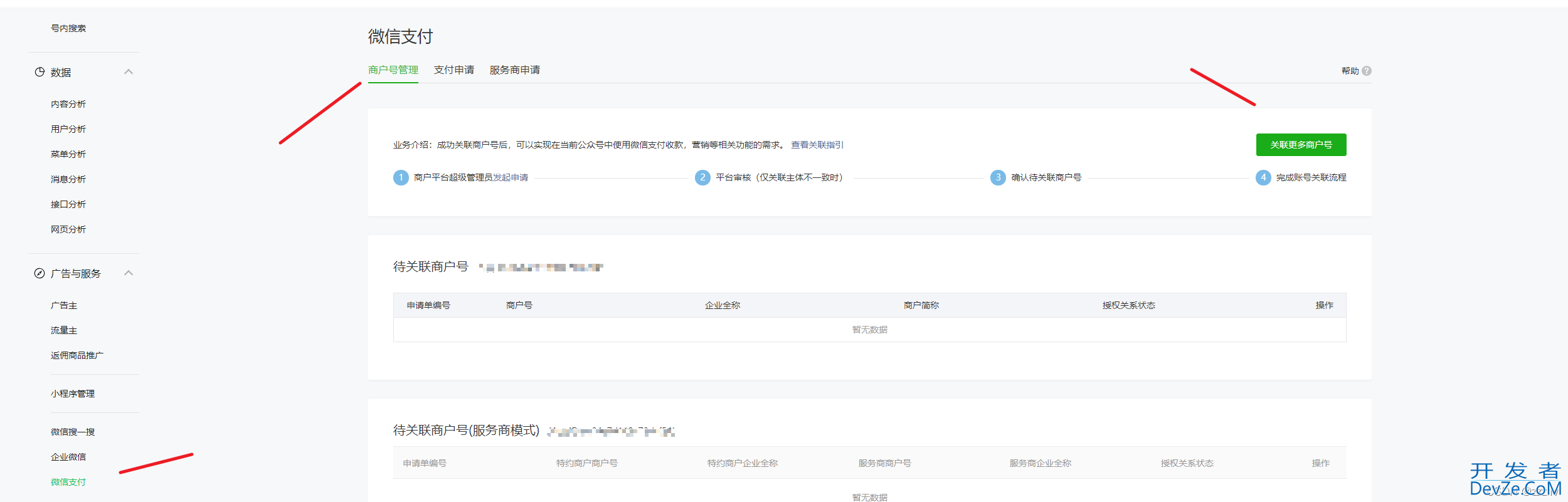Image resolution: width=1568 pixels, height=502 pixels.
Task: Open 返佣商品推广 in the sidebar
Action: pos(77,355)
